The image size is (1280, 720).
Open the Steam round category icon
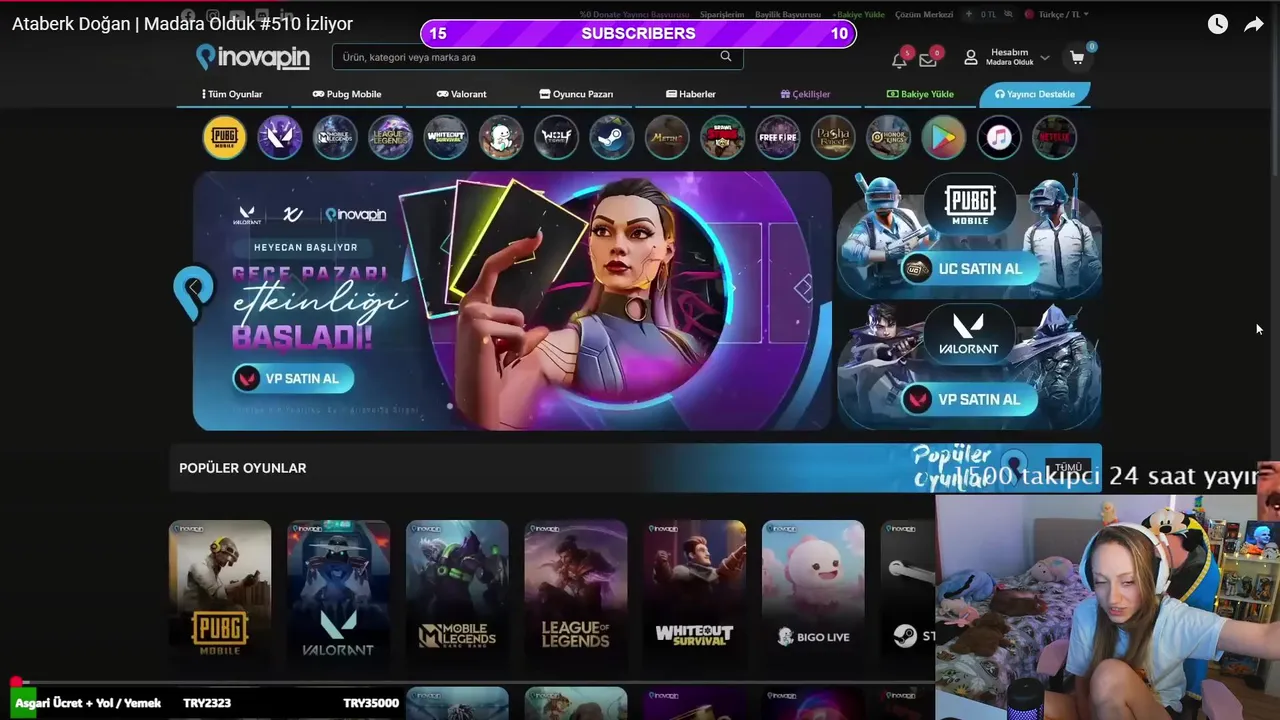pos(611,138)
